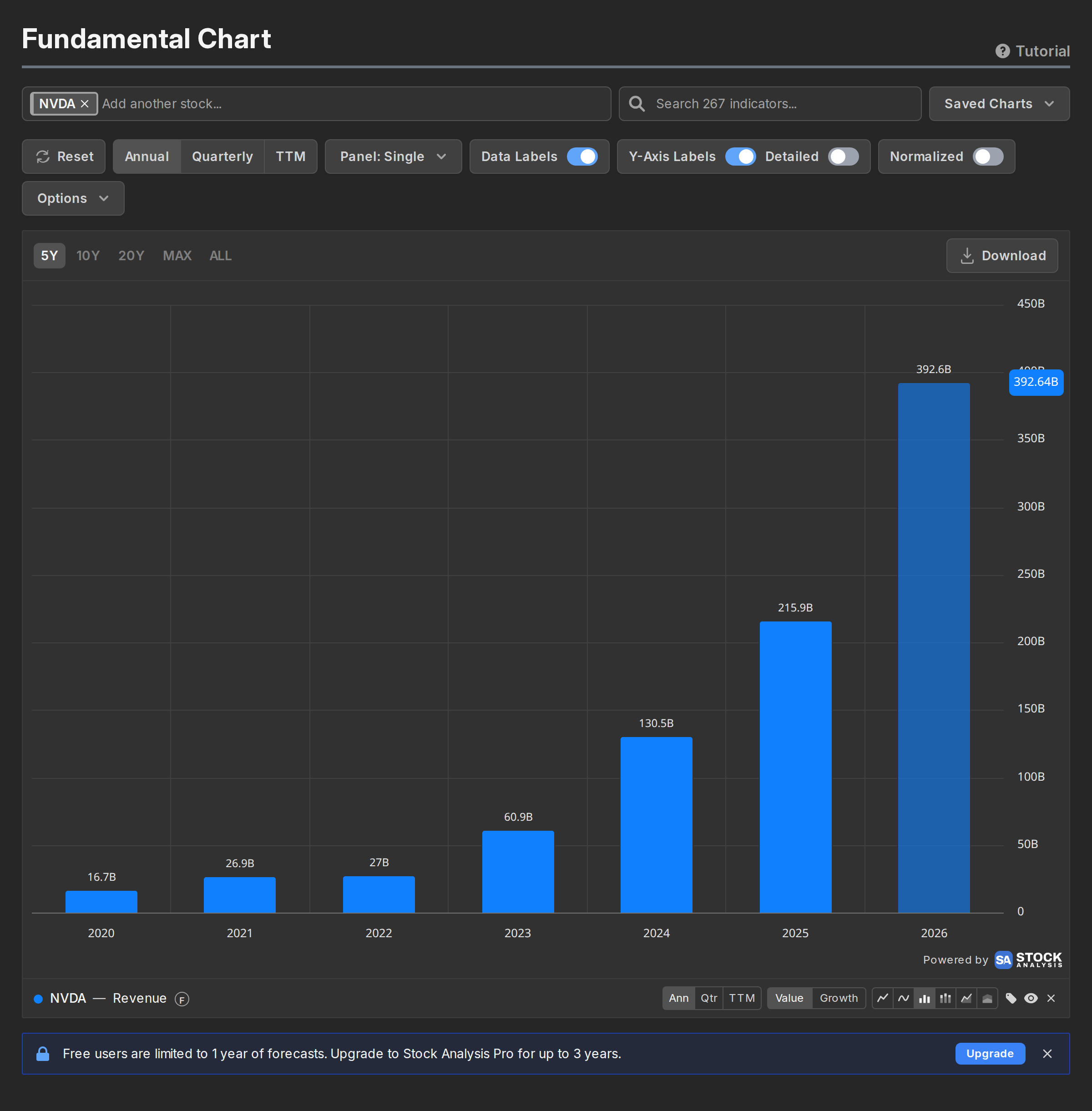Image resolution: width=1092 pixels, height=1111 pixels.
Task: Click the 16.7B data label
Action: click(101, 878)
